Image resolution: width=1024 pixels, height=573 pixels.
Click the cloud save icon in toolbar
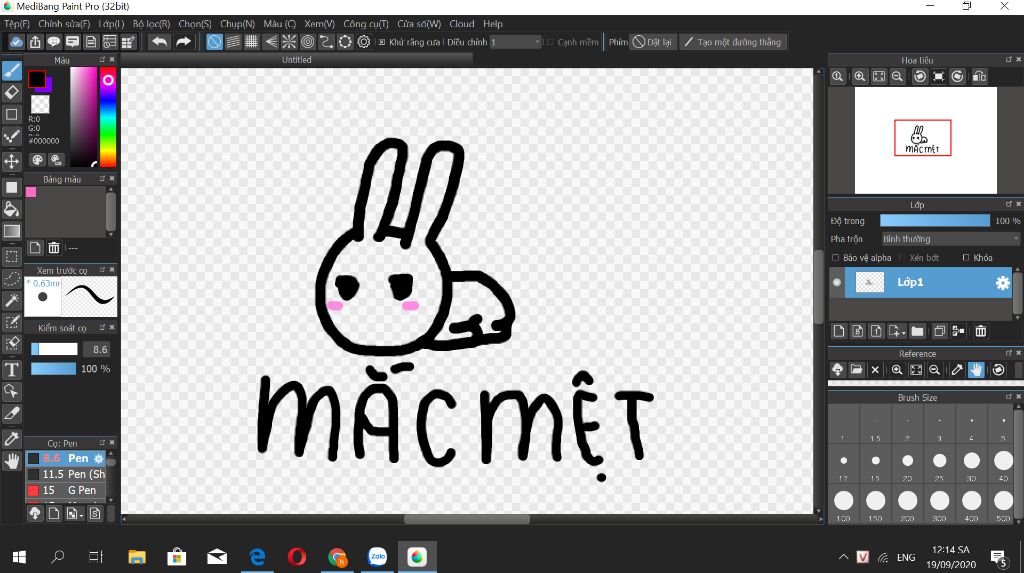[16, 42]
